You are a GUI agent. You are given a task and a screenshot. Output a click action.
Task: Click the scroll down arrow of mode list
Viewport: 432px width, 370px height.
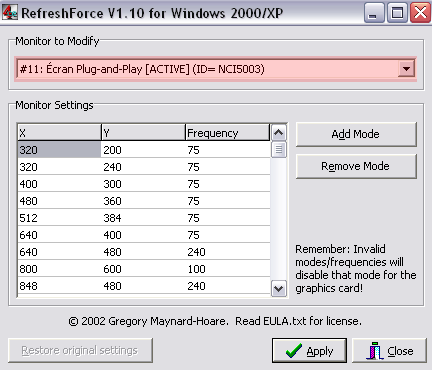coord(279,289)
